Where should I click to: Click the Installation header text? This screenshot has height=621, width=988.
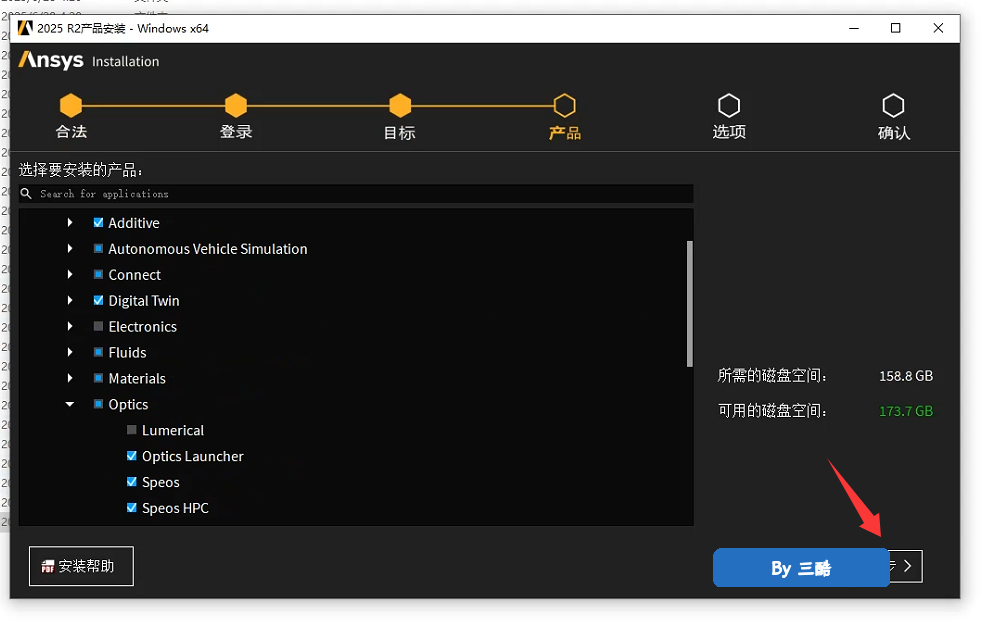[x=125, y=62]
